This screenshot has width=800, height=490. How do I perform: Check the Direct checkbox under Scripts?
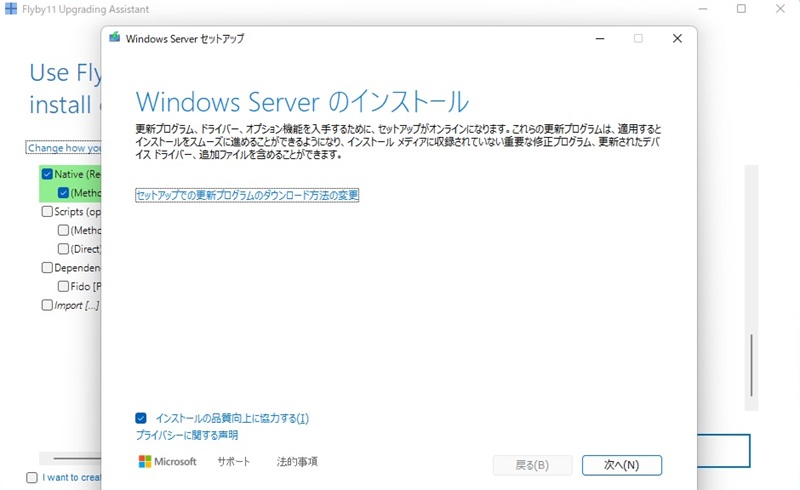point(63,249)
